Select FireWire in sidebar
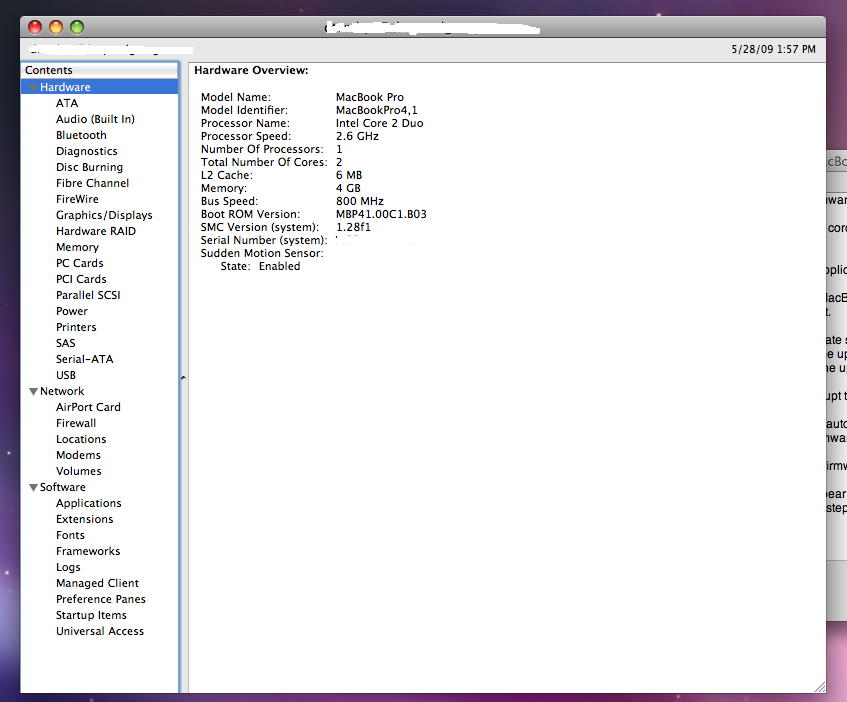 [77, 199]
